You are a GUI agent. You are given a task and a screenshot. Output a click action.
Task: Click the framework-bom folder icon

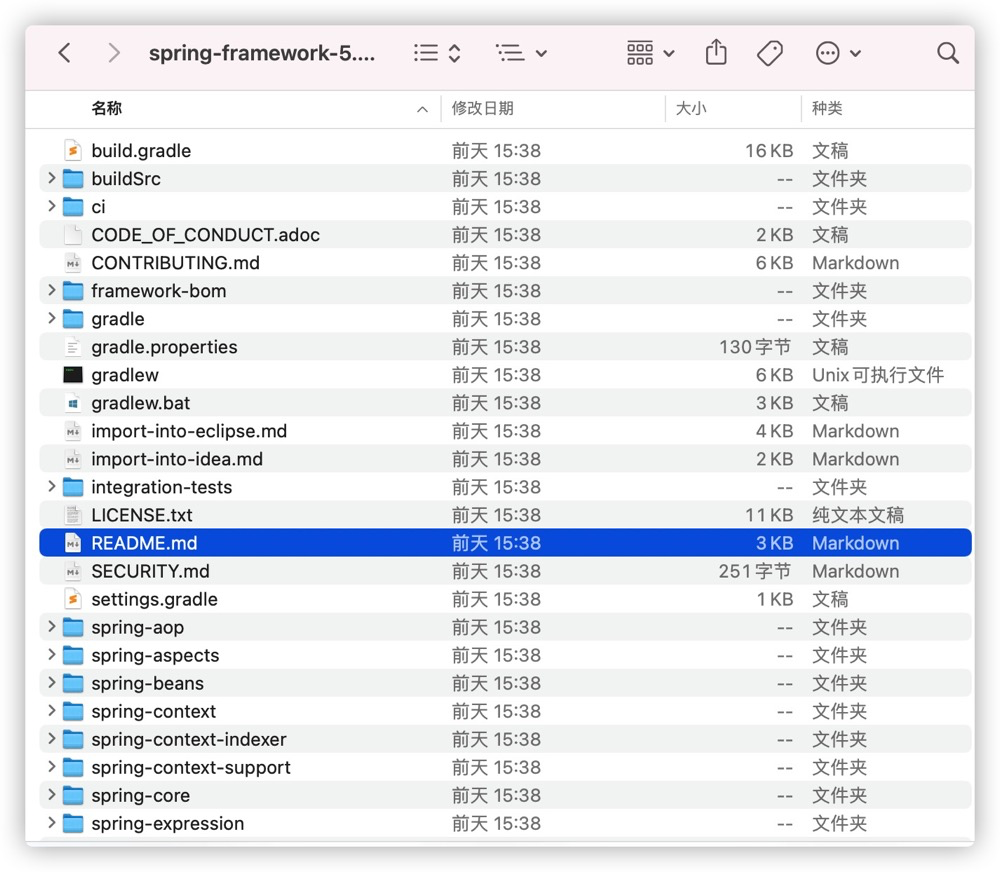pos(73,291)
